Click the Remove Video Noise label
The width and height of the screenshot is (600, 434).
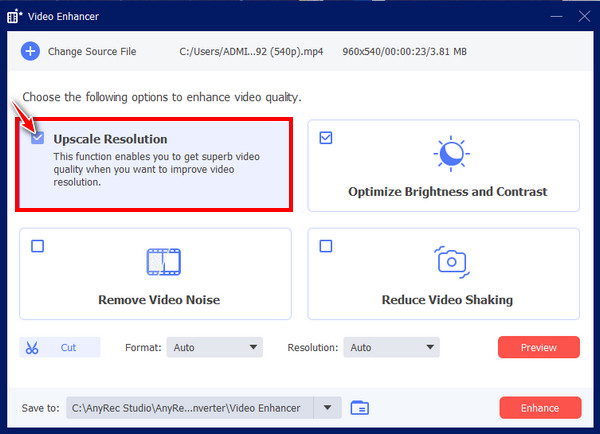point(159,300)
